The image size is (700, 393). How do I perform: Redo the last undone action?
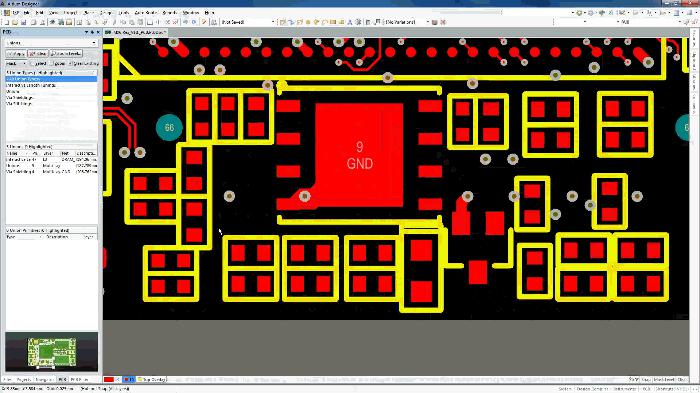194,22
